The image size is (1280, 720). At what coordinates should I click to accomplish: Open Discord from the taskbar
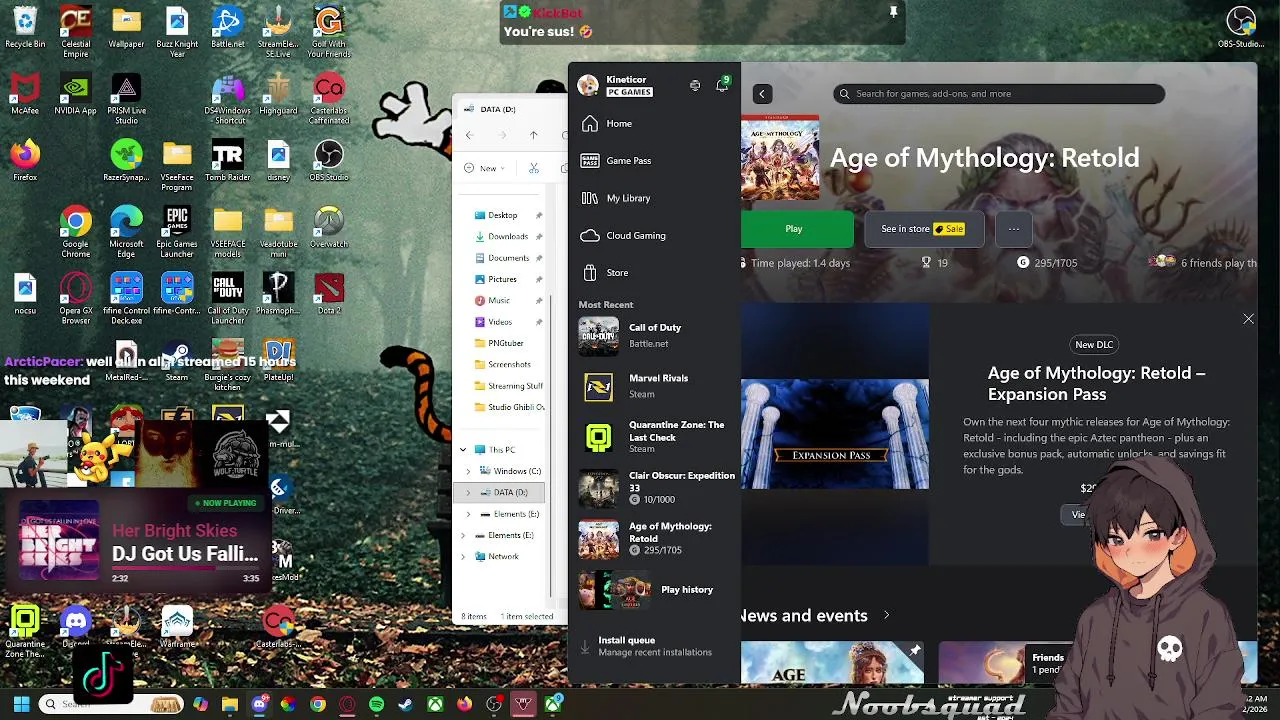click(259, 705)
